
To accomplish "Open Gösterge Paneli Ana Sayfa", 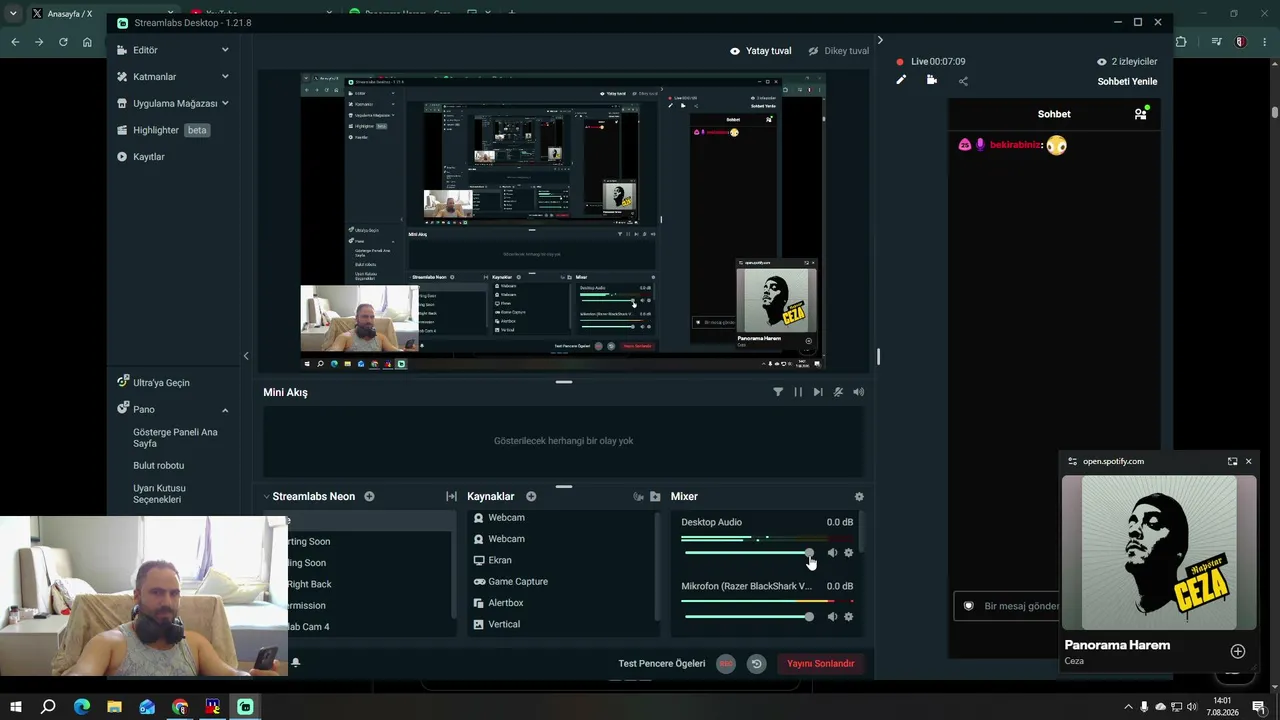I will [175, 438].
